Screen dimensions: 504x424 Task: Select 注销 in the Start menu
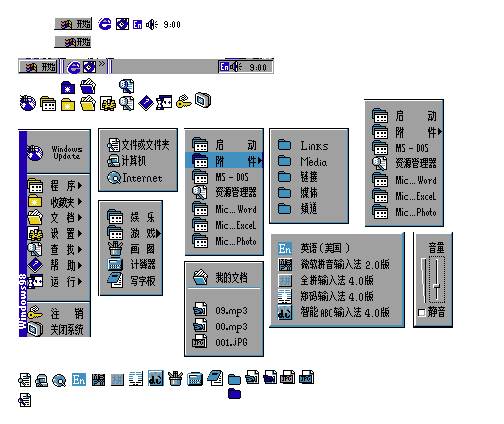(58, 313)
